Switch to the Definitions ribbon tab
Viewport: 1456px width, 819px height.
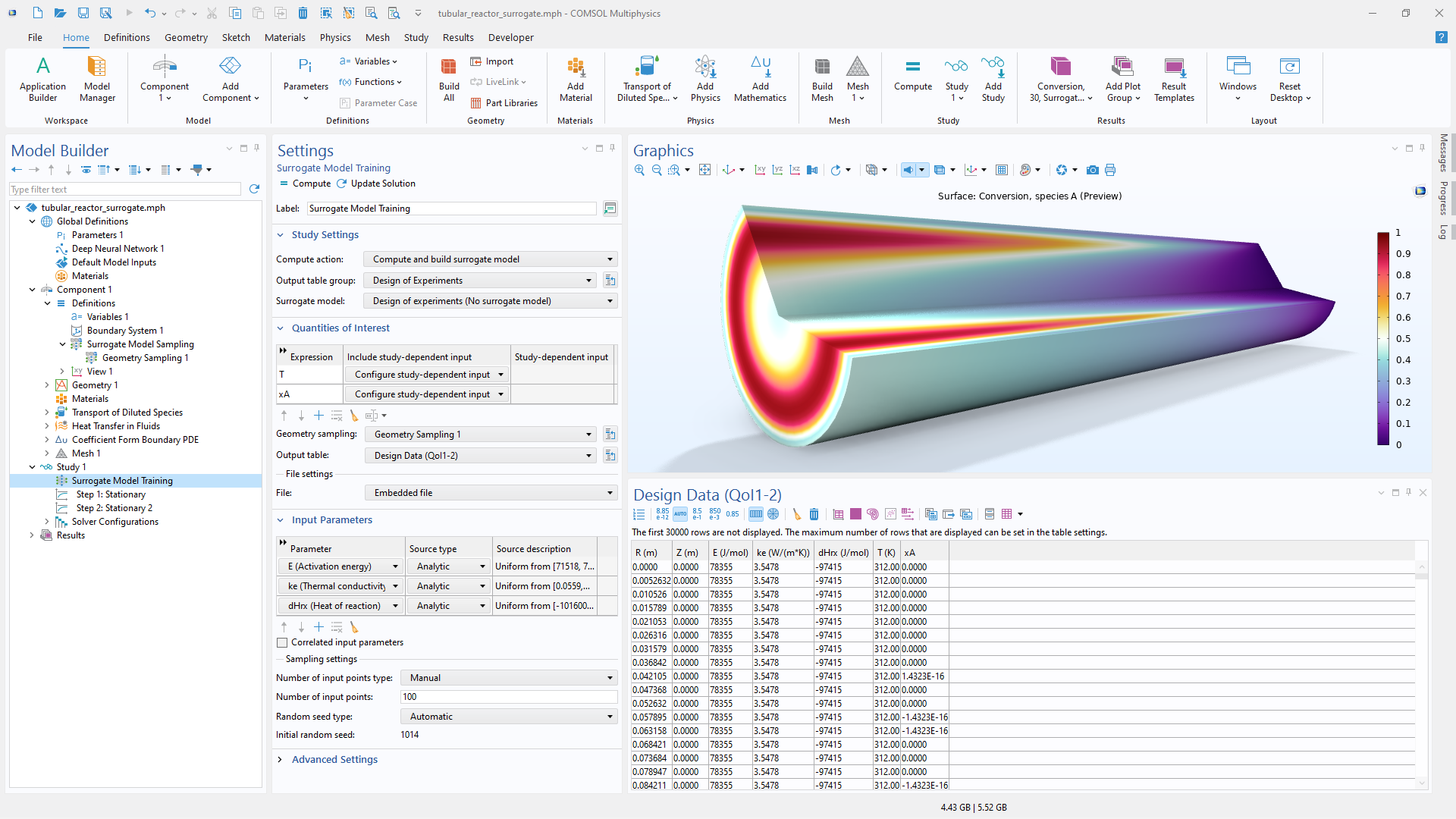tap(127, 37)
